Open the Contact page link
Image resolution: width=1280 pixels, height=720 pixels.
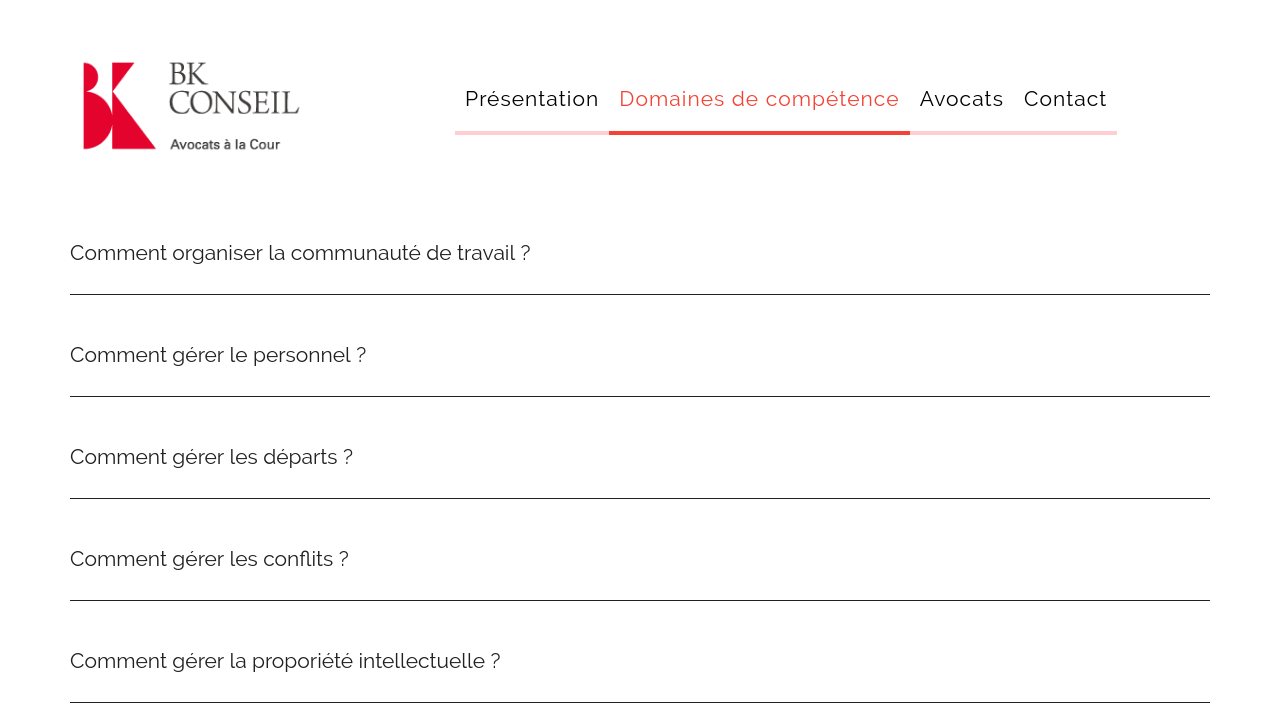tap(1065, 99)
